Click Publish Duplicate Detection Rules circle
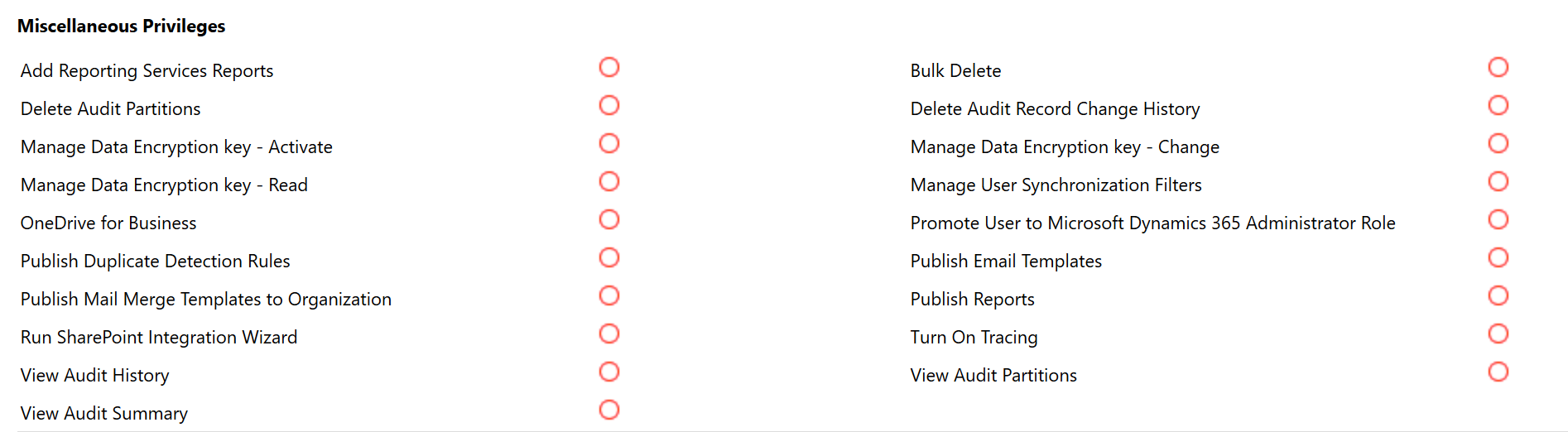The image size is (1568, 432). tap(609, 257)
